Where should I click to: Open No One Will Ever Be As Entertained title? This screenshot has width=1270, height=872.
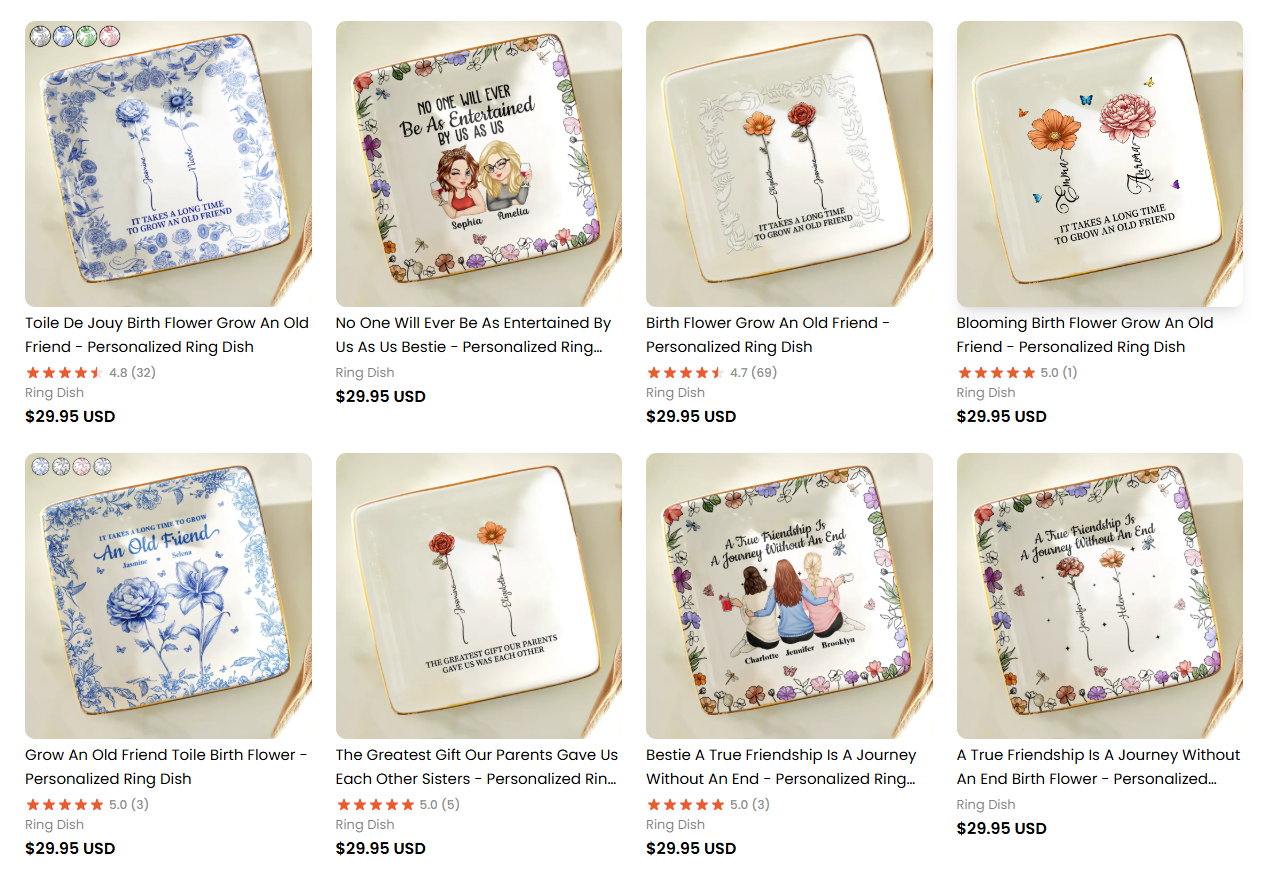(x=474, y=335)
